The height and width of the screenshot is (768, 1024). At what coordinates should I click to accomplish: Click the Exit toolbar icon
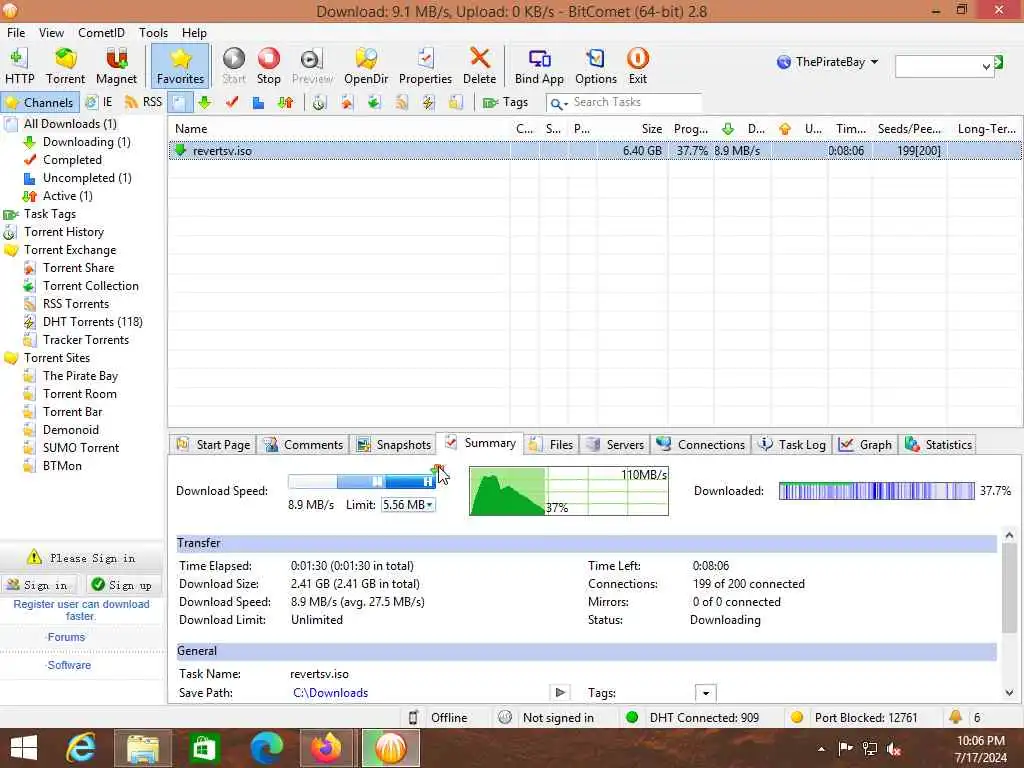click(x=637, y=66)
